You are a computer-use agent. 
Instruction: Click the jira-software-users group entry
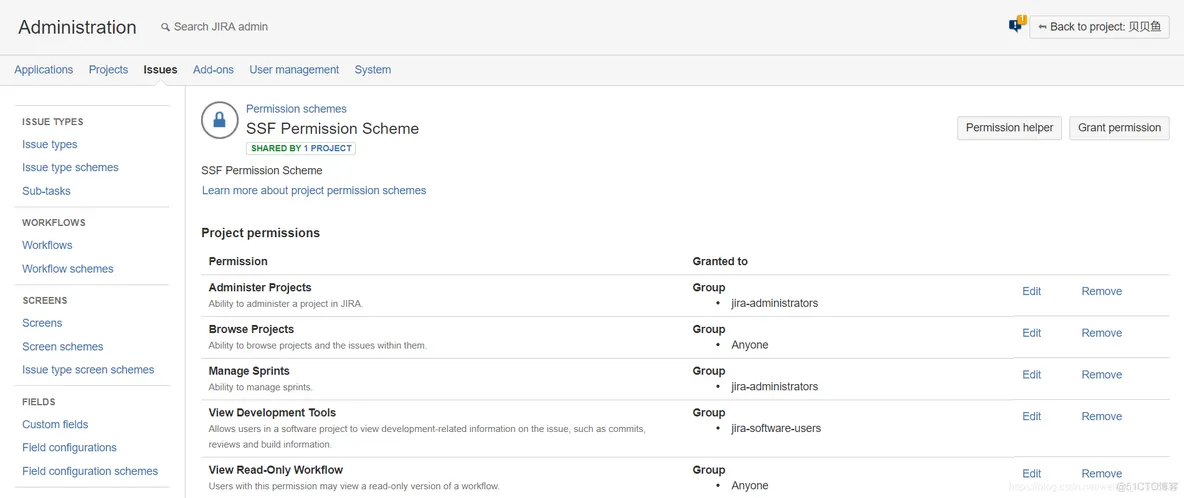(776, 428)
